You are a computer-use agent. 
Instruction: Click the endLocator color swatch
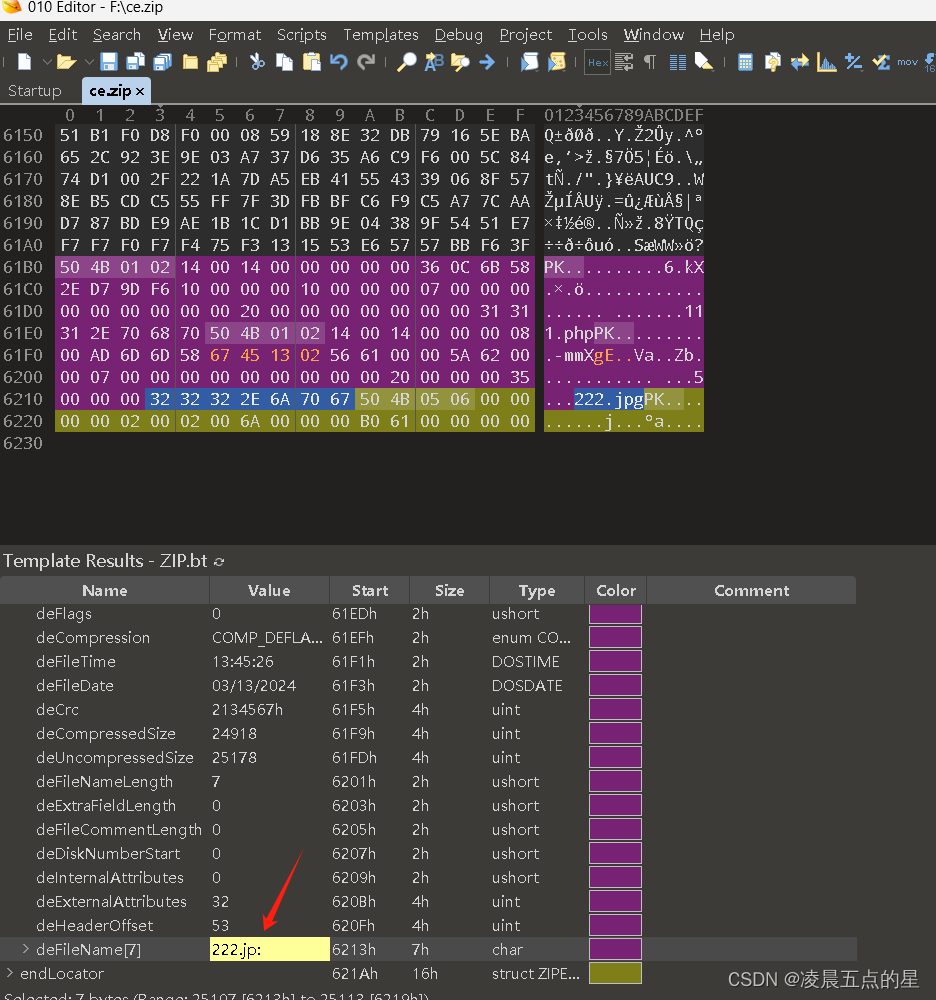pyautogui.click(x=615, y=973)
